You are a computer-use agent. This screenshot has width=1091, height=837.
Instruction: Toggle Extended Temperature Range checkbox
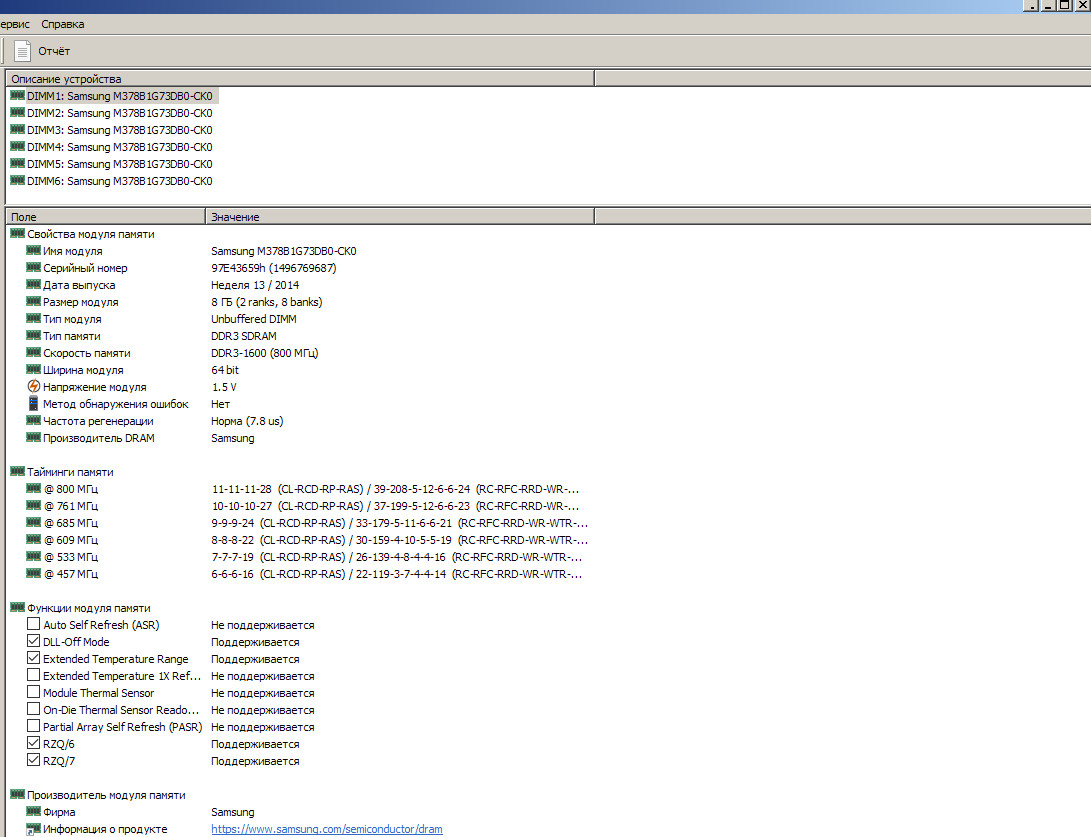coord(33,658)
